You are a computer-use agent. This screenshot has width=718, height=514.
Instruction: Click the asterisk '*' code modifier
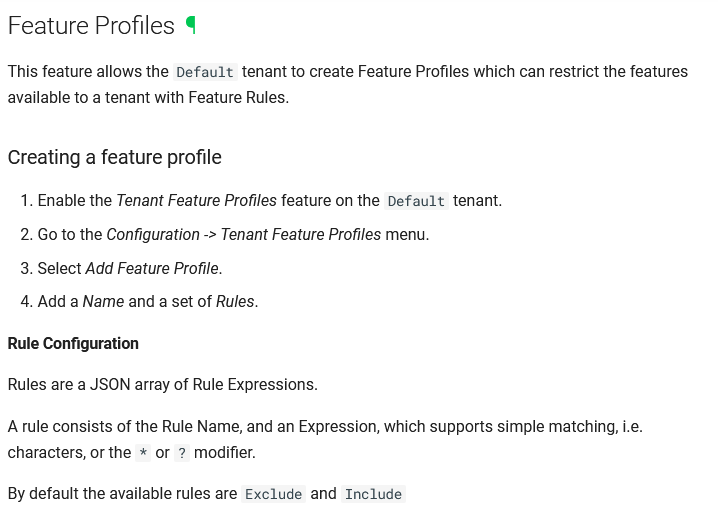143,453
